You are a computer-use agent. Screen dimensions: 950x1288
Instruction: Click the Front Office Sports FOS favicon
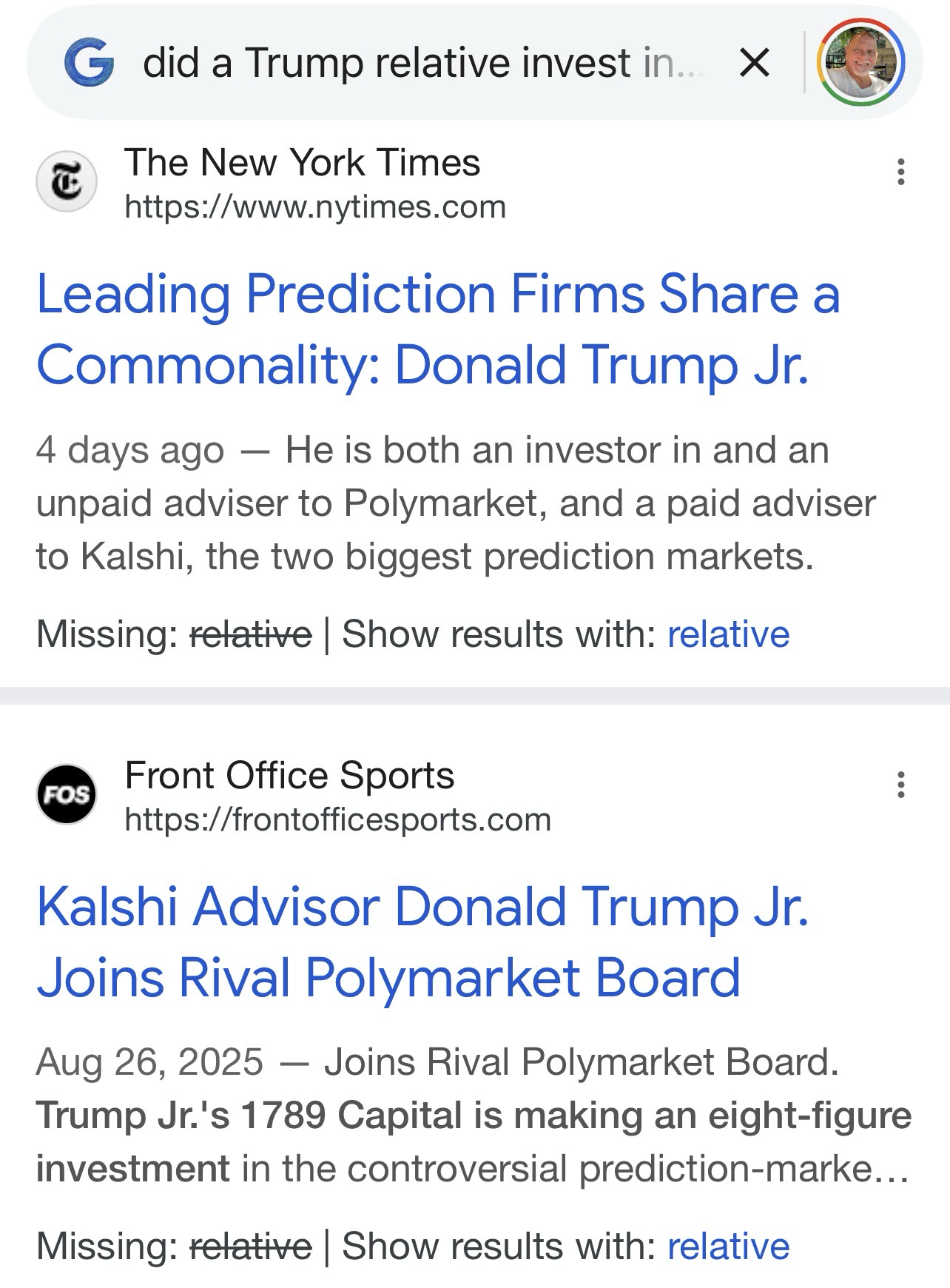(x=67, y=795)
